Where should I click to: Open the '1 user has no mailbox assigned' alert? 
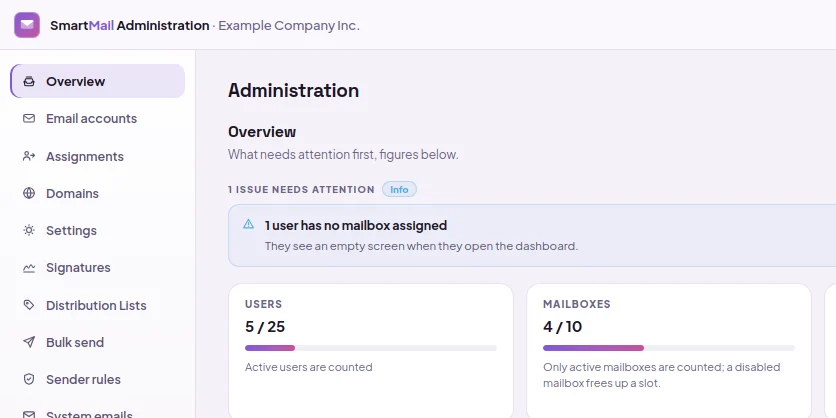pyautogui.click(x=532, y=235)
